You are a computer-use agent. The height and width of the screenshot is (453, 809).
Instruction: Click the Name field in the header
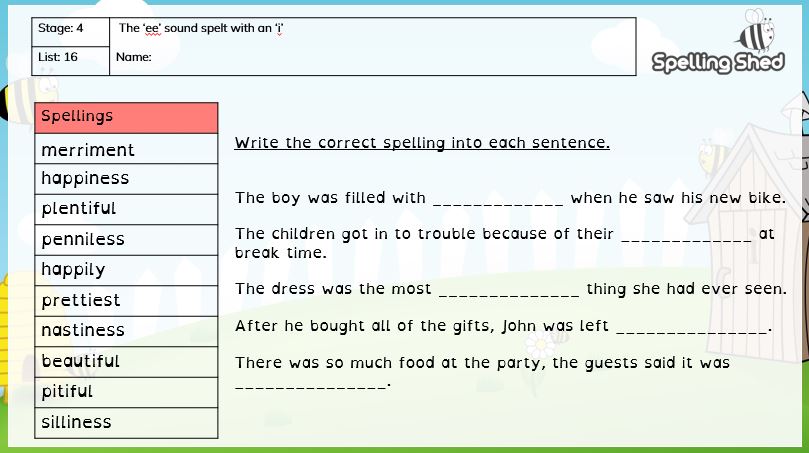(373, 61)
